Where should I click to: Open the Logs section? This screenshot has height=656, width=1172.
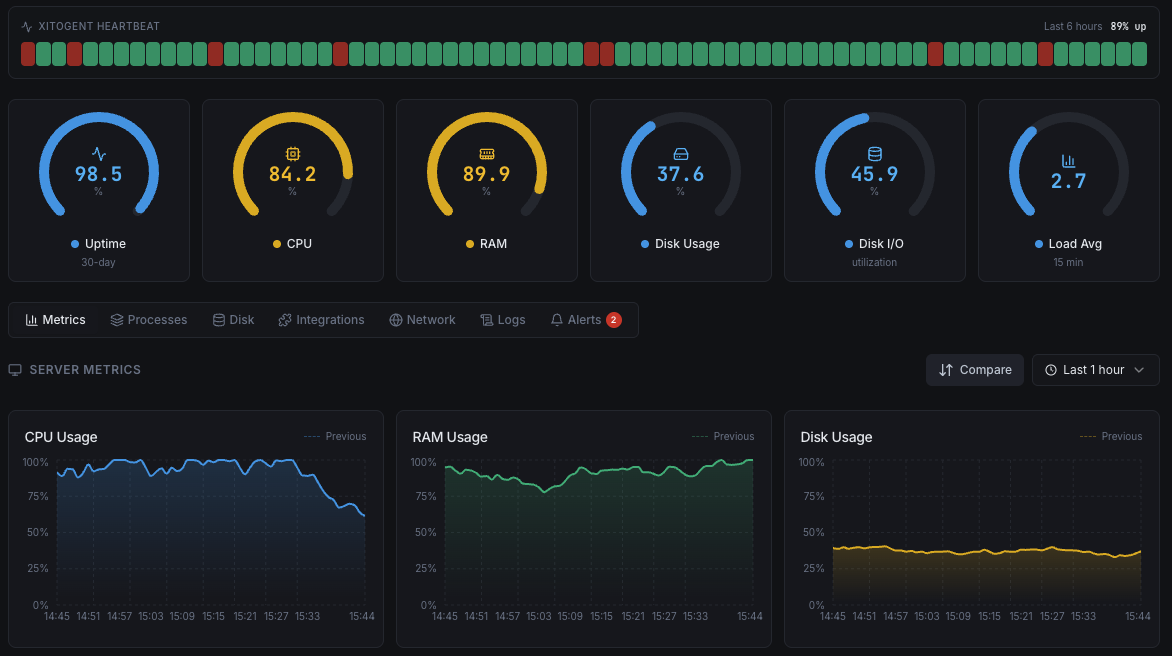pos(503,319)
